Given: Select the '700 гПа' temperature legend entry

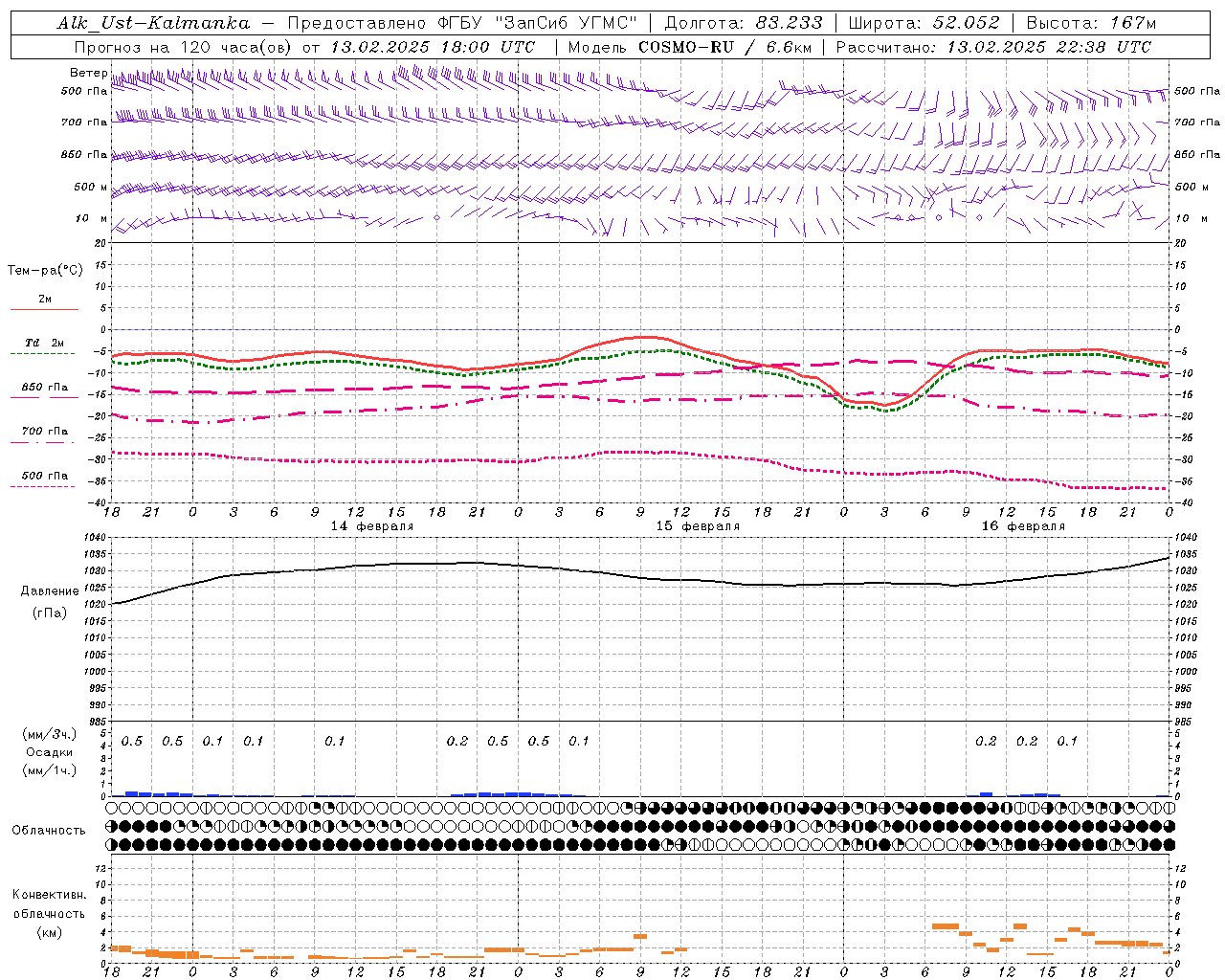Looking at the screenshot, I should [45, 432].
